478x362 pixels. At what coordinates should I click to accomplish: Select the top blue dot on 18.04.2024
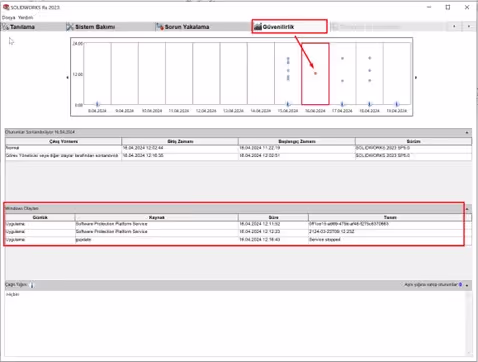(370, 58)
